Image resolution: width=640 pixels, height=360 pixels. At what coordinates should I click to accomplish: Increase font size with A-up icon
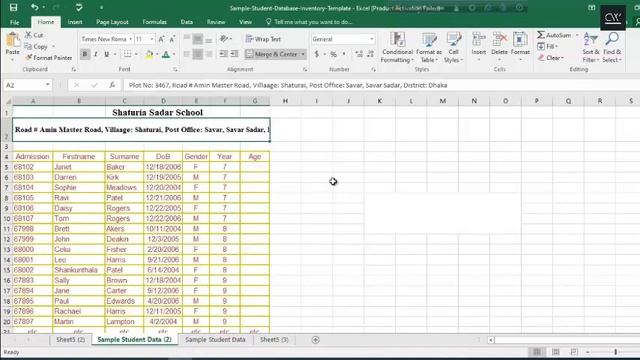tap(162, 39)
